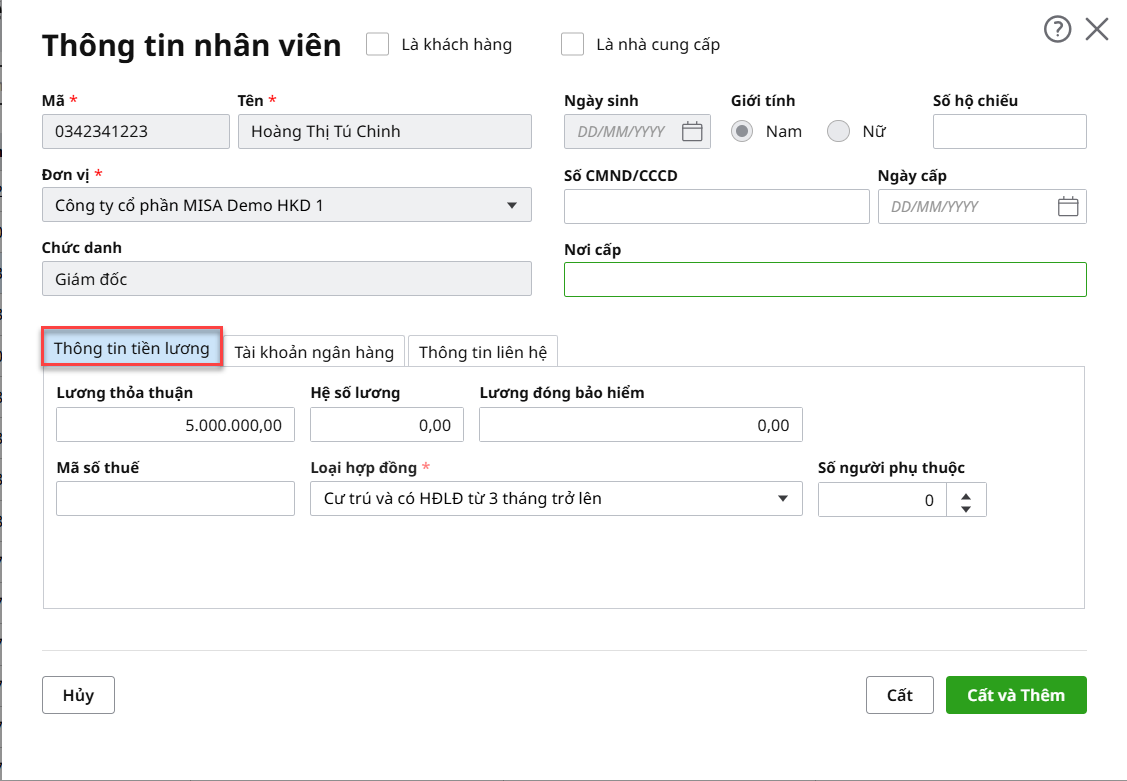Open the Loại hợp đồng dropdown
The height and width of the screenshot is (781, 1127).
coord(782,499)
